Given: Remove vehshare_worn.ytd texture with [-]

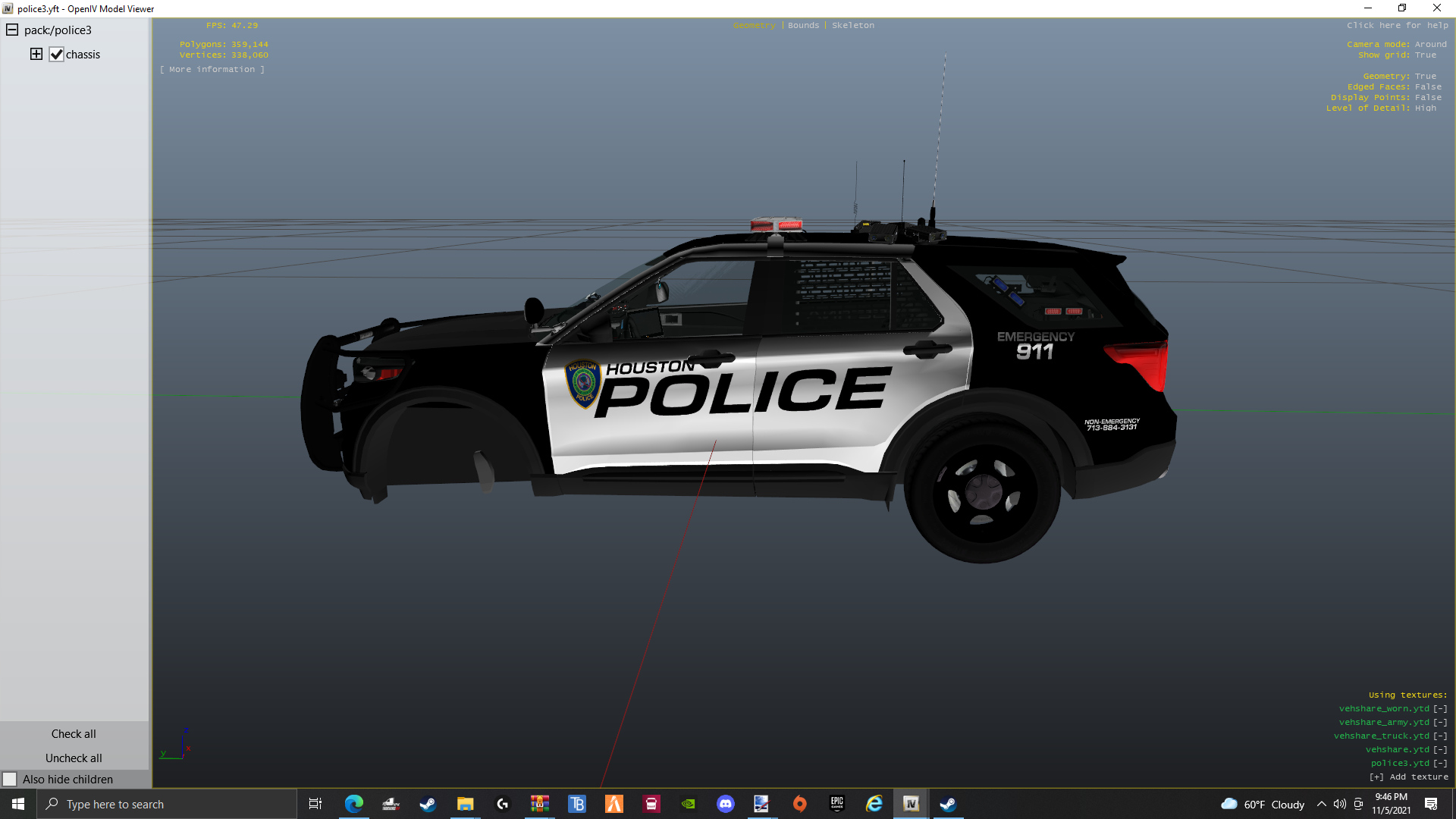Looking at the screenshot, I should point(1439,708).
